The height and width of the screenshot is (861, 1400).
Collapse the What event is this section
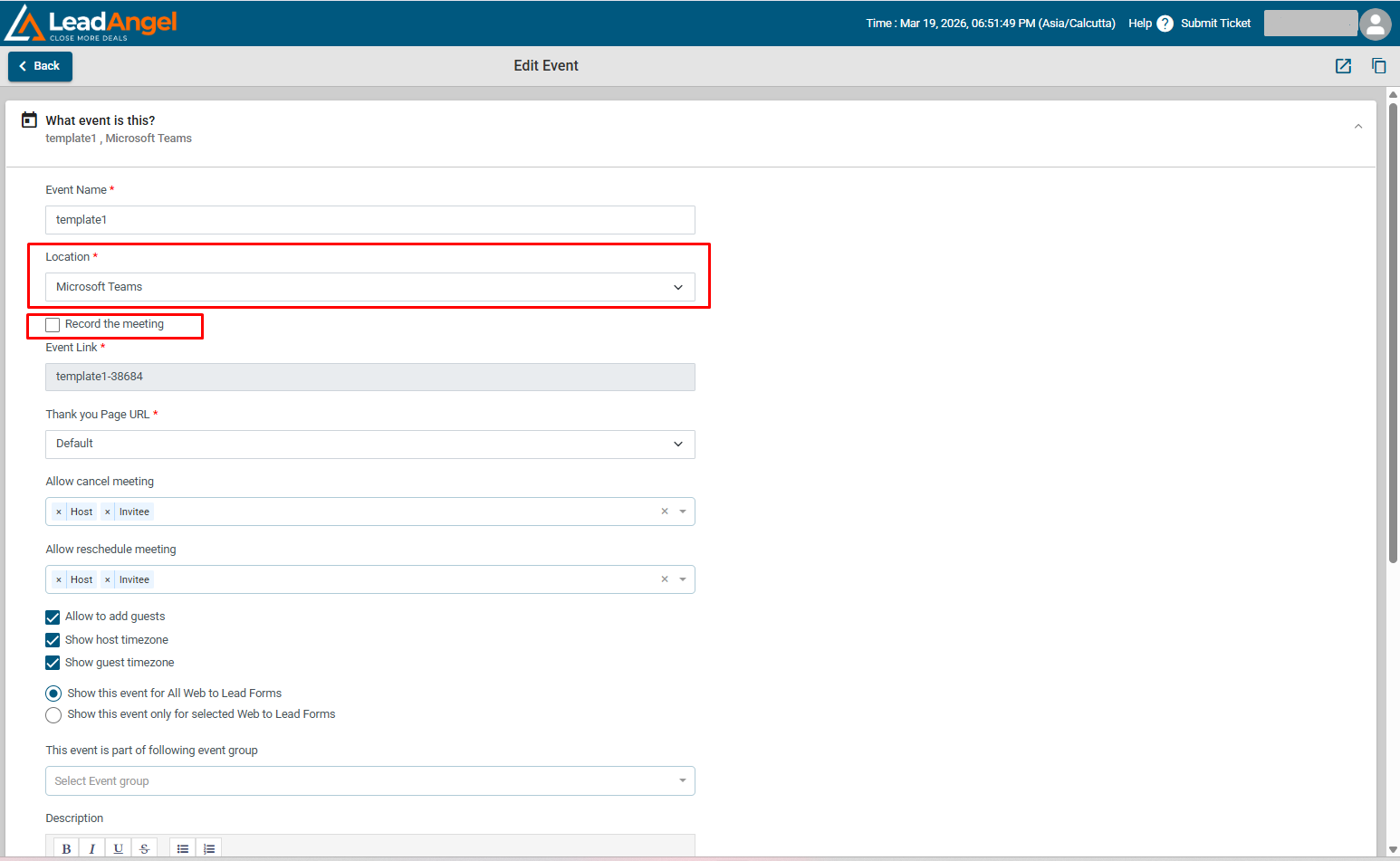click(1358, 127)
